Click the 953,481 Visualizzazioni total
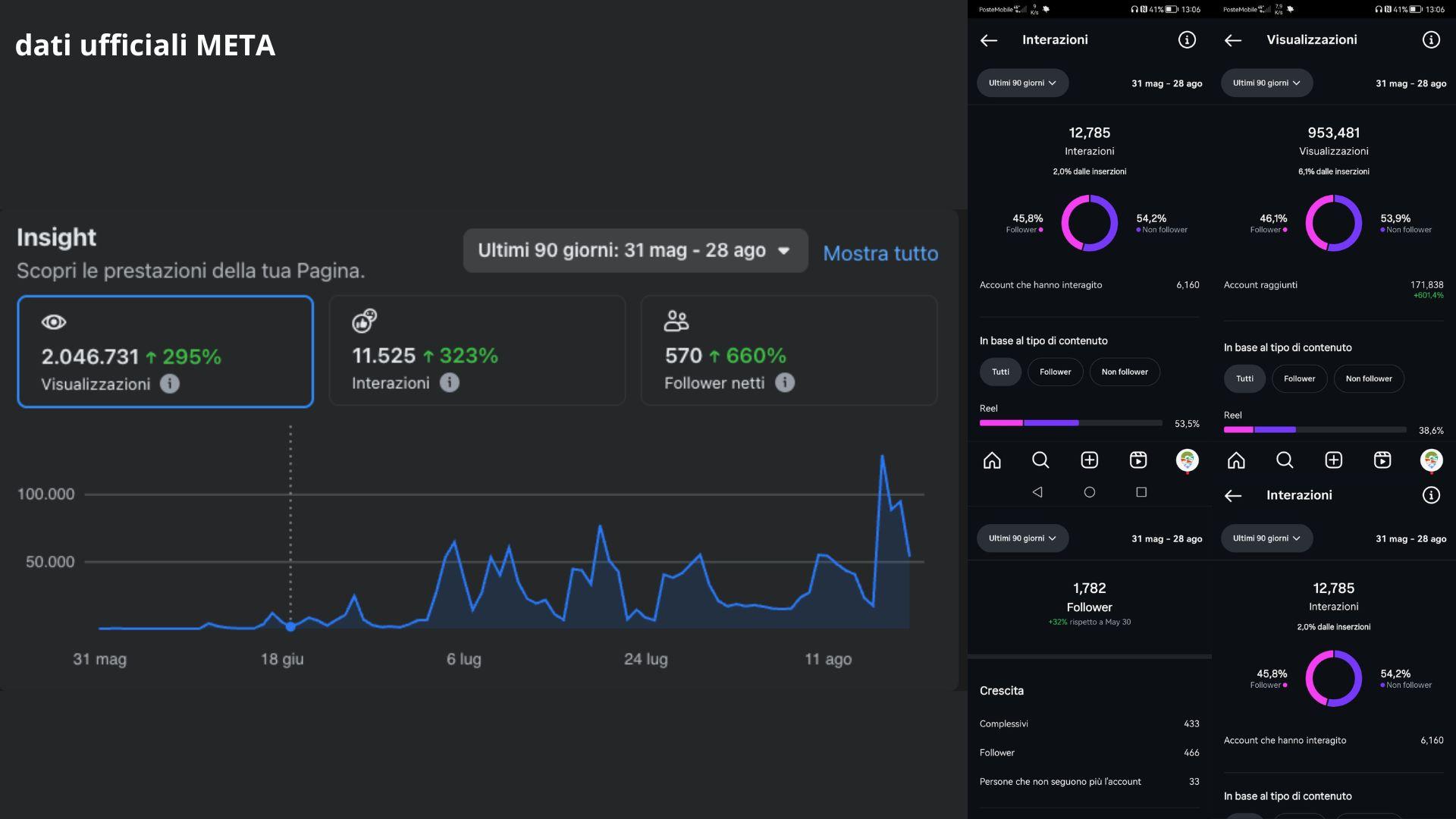Viewport: 1456px width, 819px height. pyautogui.click(x=1334, y=133)
